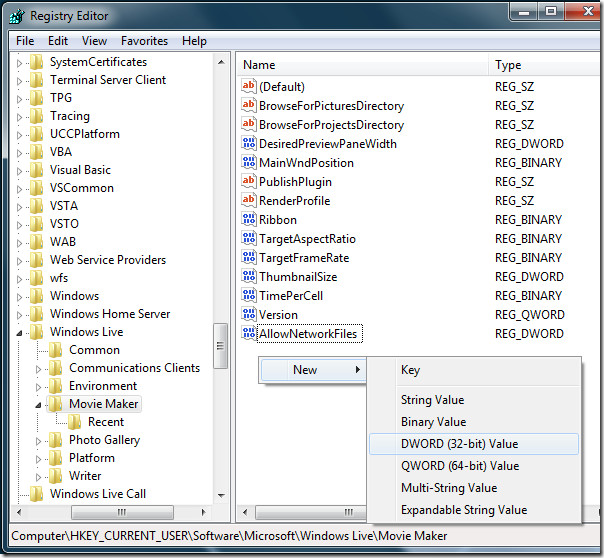The width and height of the screenshot is (604, 558).
Task: Click the binary icon beside MainWndPosition
Action: coord(249,162)
